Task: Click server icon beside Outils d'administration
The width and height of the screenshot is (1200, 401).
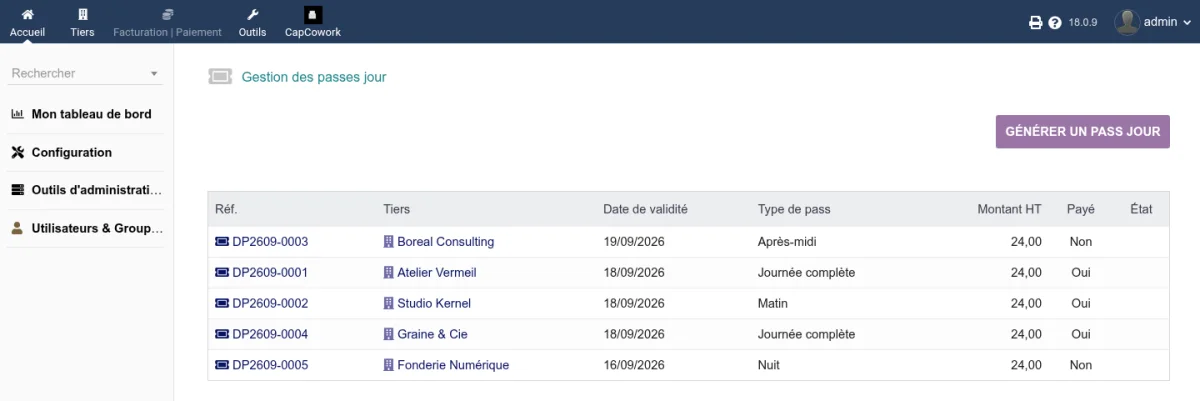Action: coord(17,190)
